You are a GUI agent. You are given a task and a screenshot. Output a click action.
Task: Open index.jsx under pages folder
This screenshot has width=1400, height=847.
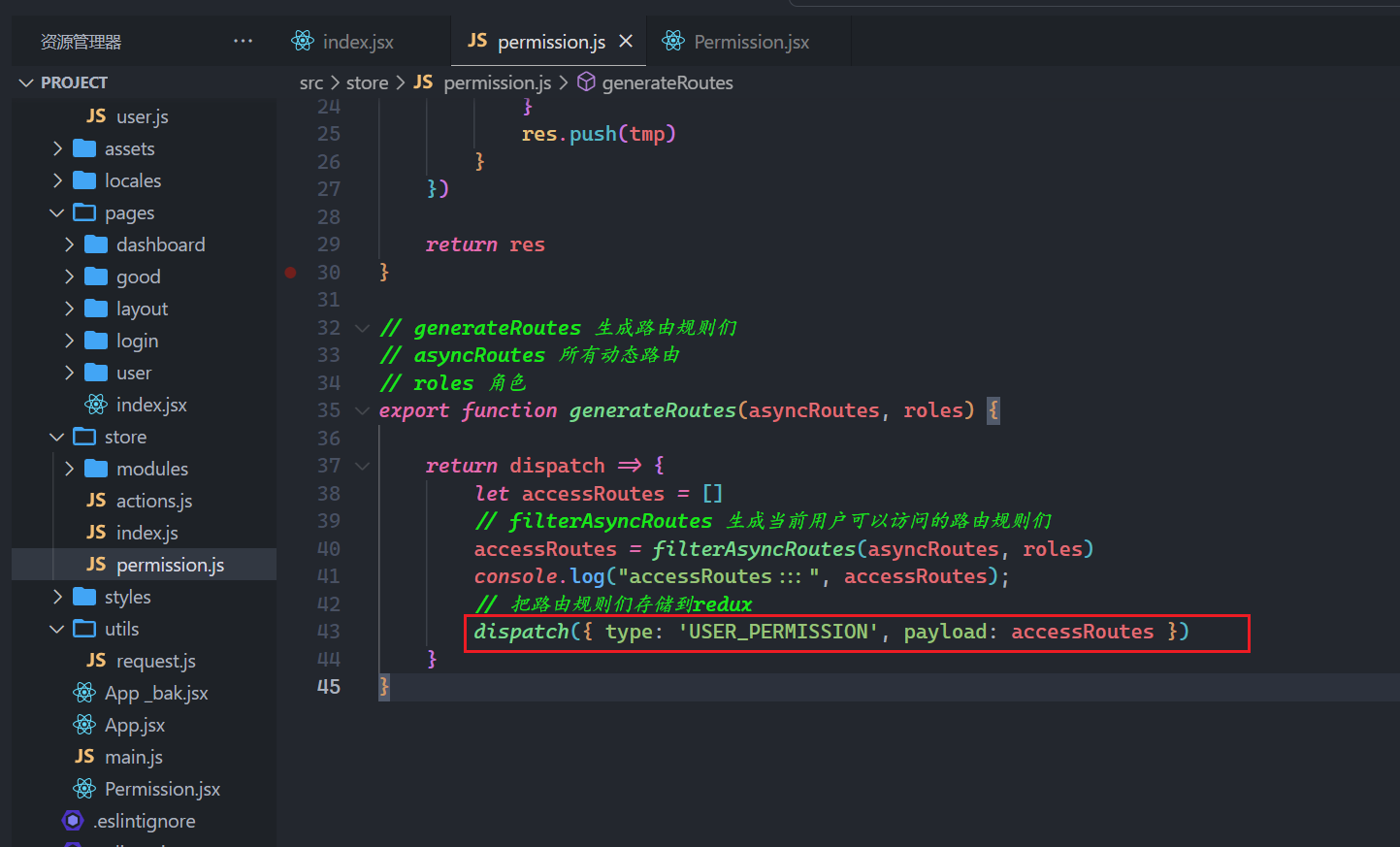pos(151,405)
